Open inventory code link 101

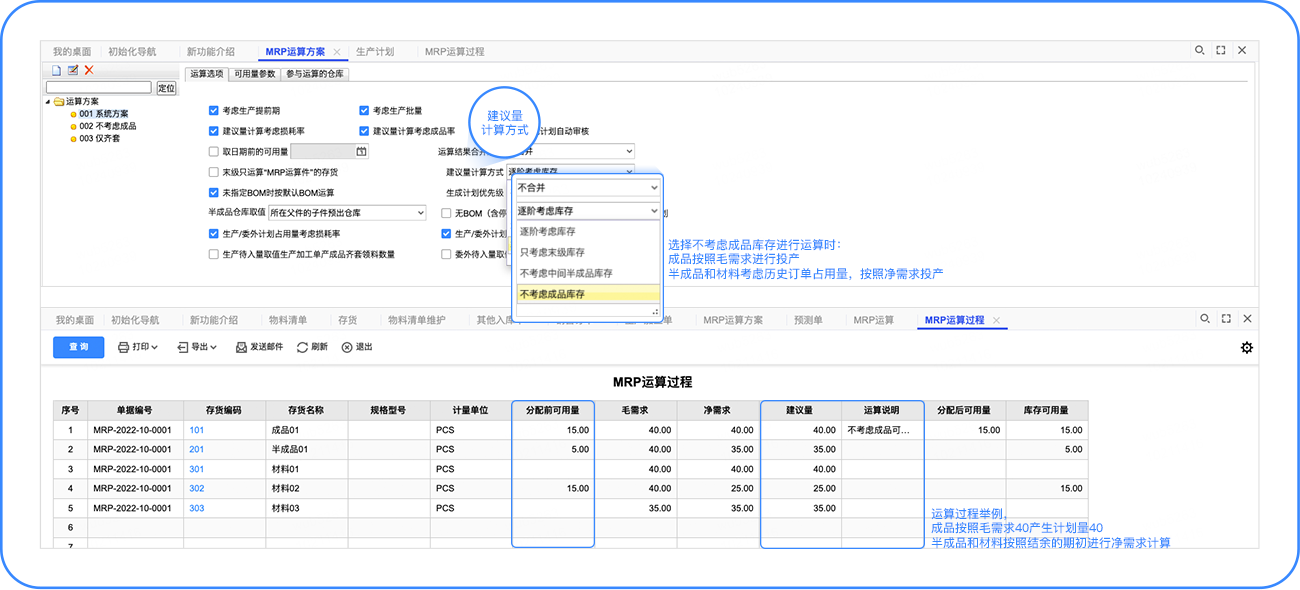tap(196, 430)
